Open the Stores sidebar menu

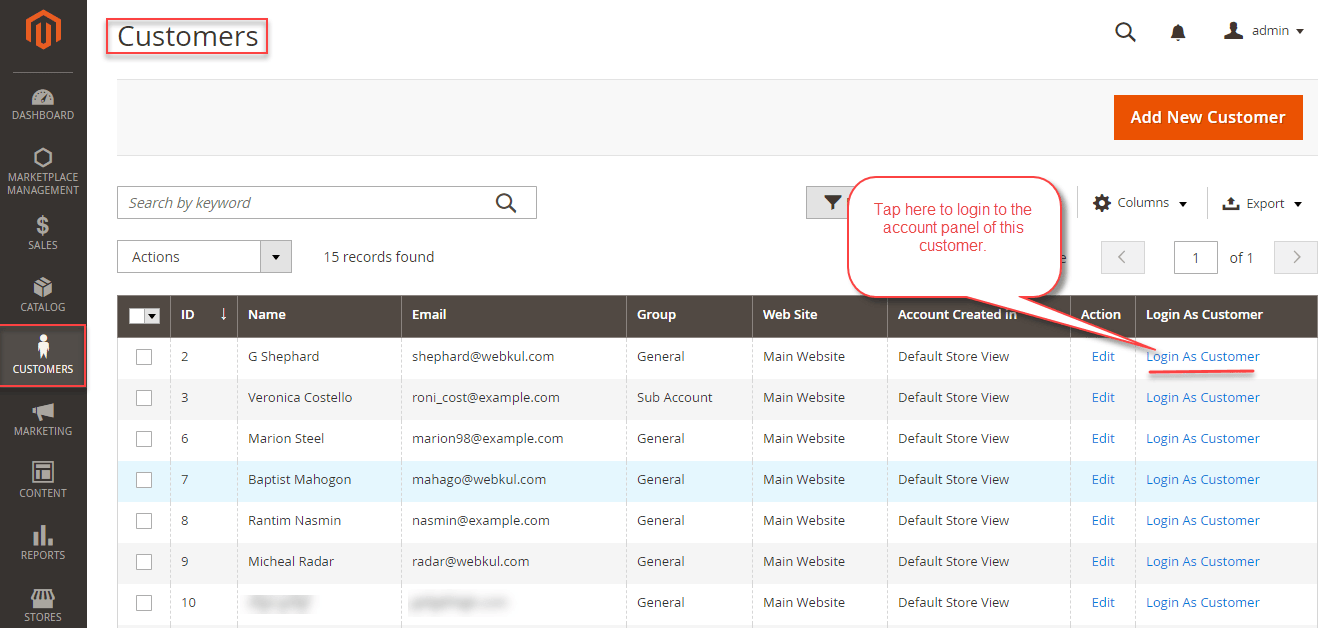tap(43, 605)
